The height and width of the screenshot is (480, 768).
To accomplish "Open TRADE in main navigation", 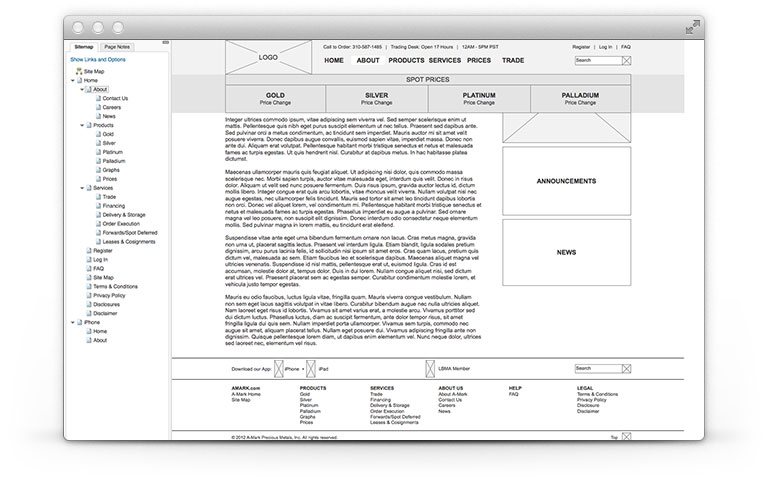I will coord(513,60).
